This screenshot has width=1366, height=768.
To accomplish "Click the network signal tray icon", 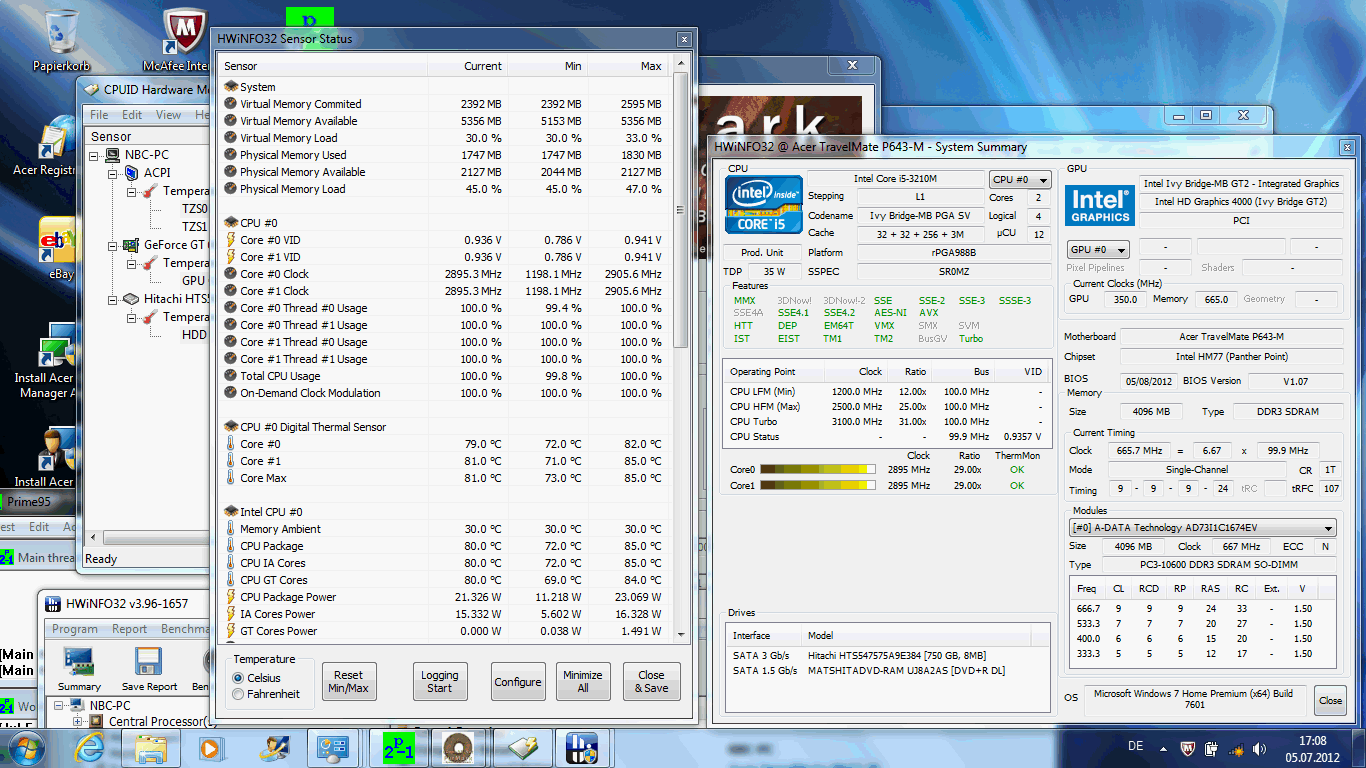I will pyautogui.click(x=1238, y=747).
